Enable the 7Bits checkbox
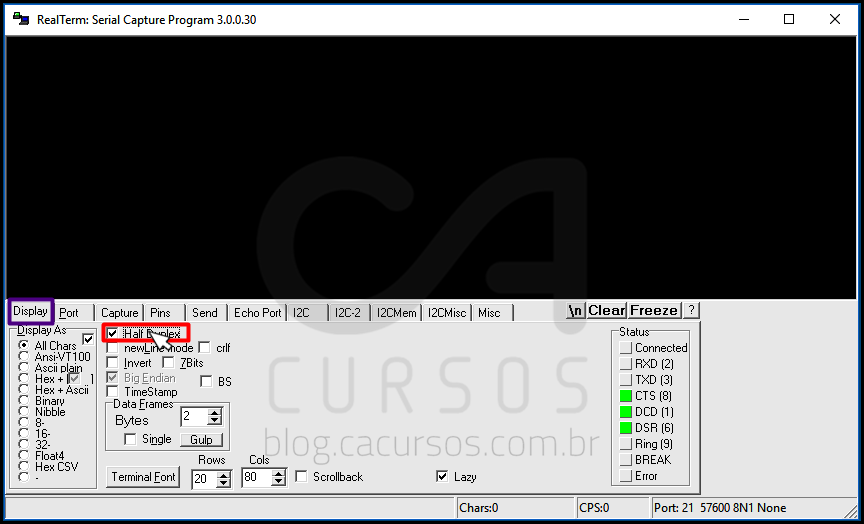 [x=169, y=363]
